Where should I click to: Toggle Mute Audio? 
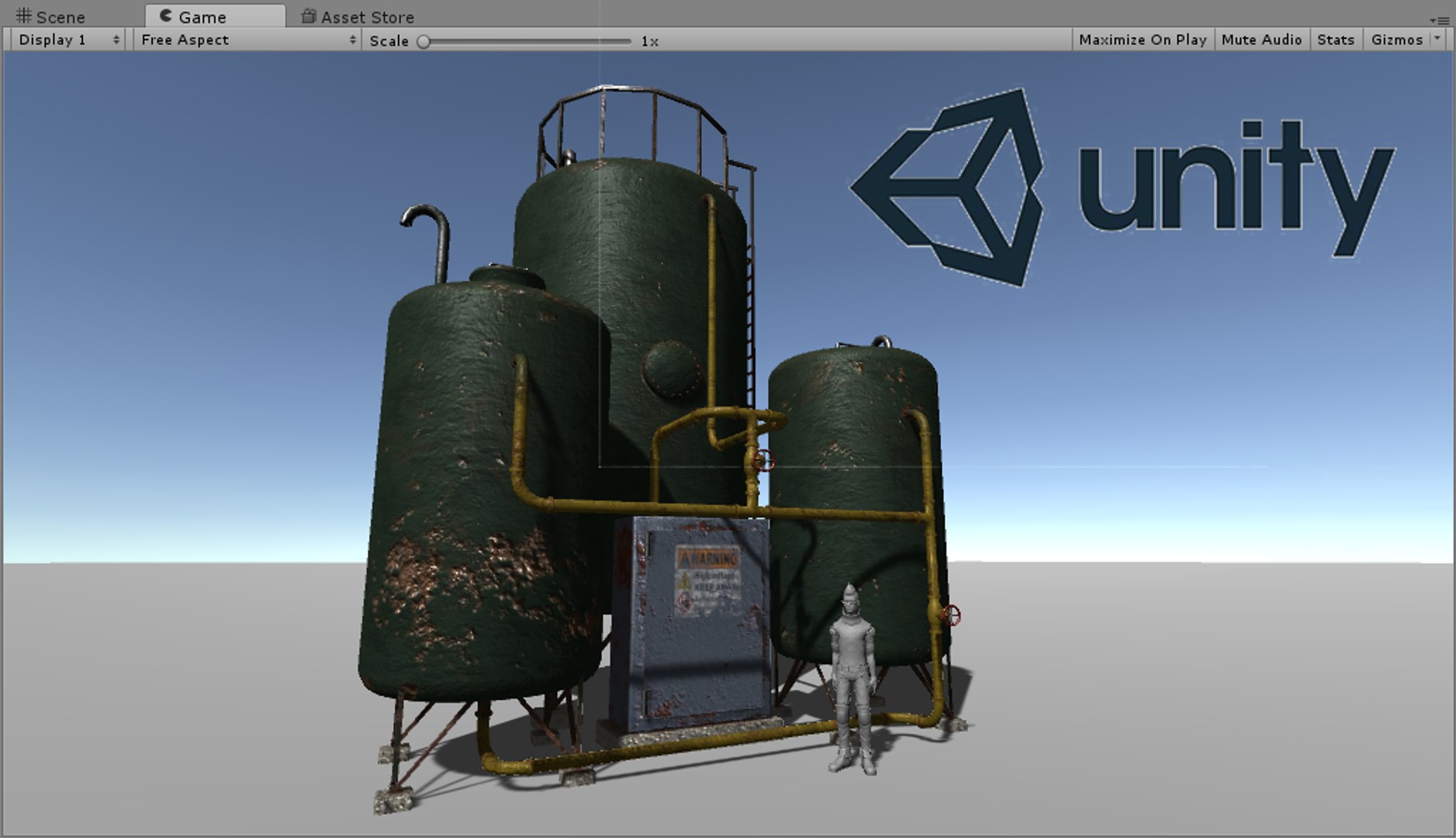[1261, 40]
